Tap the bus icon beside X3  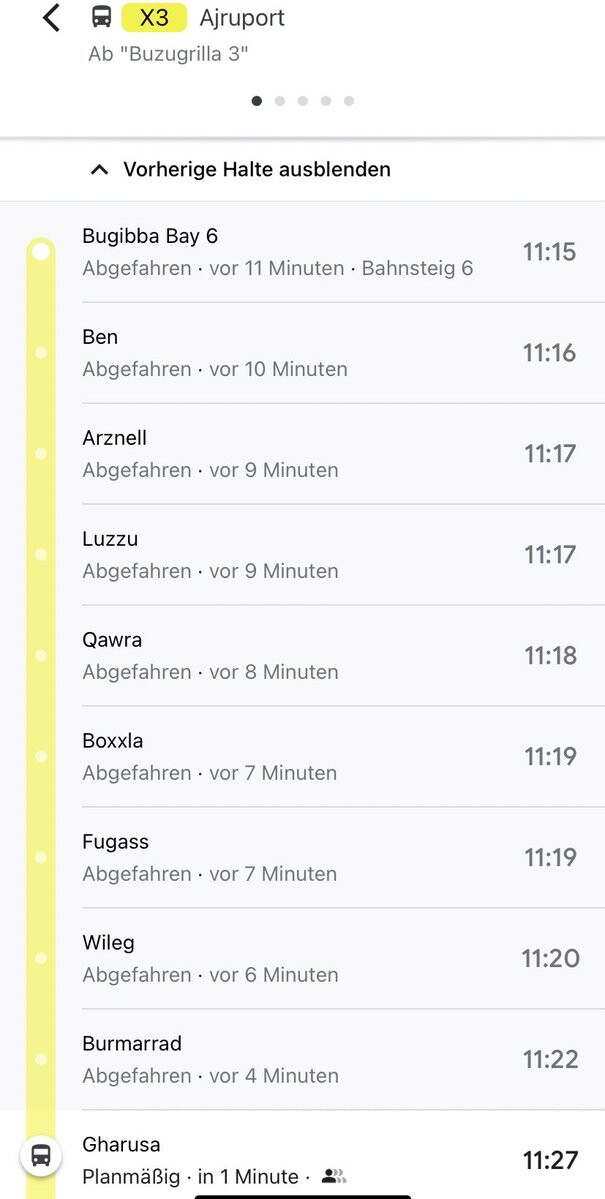[101, 17]
